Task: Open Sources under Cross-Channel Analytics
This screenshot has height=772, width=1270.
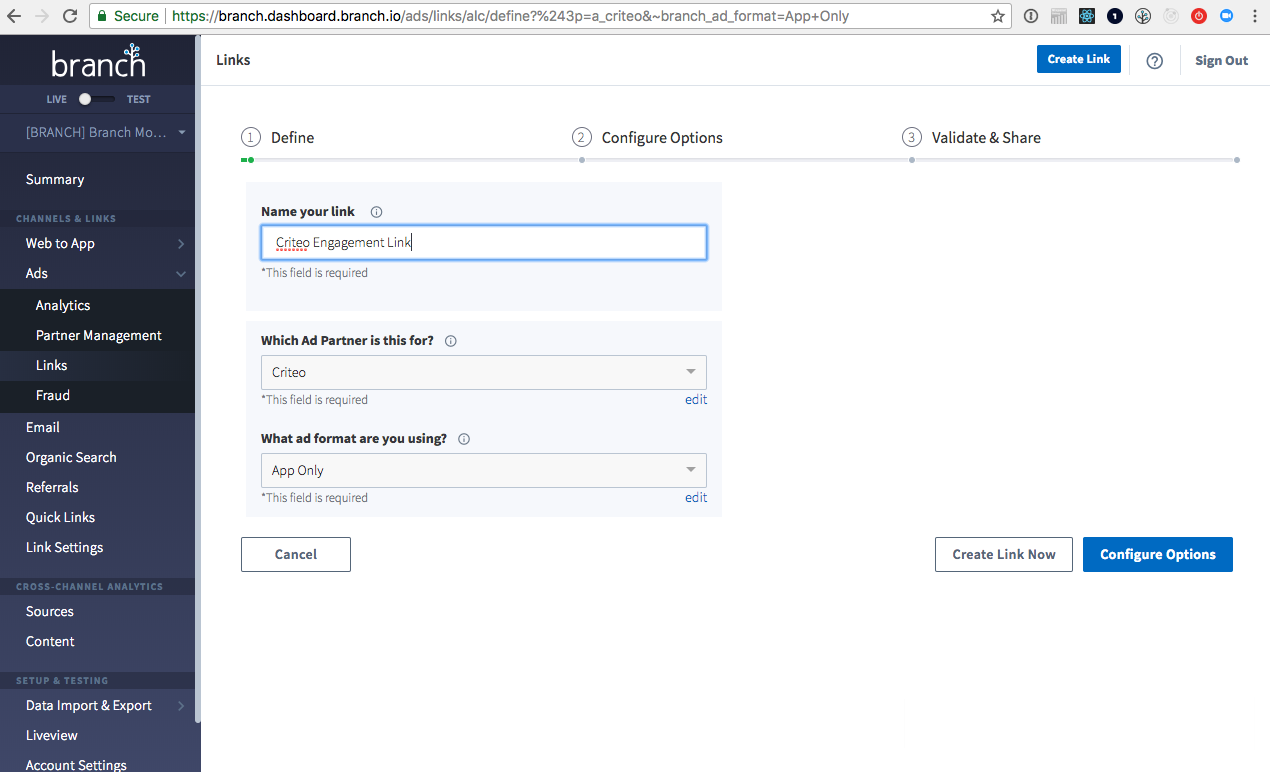Action: point(50,611)
